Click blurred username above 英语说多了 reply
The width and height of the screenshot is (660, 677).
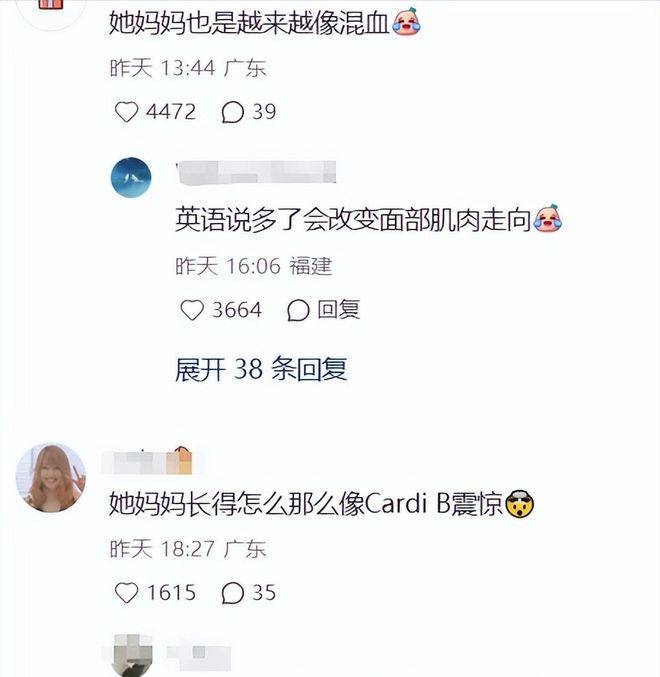(x=256, y=173)
